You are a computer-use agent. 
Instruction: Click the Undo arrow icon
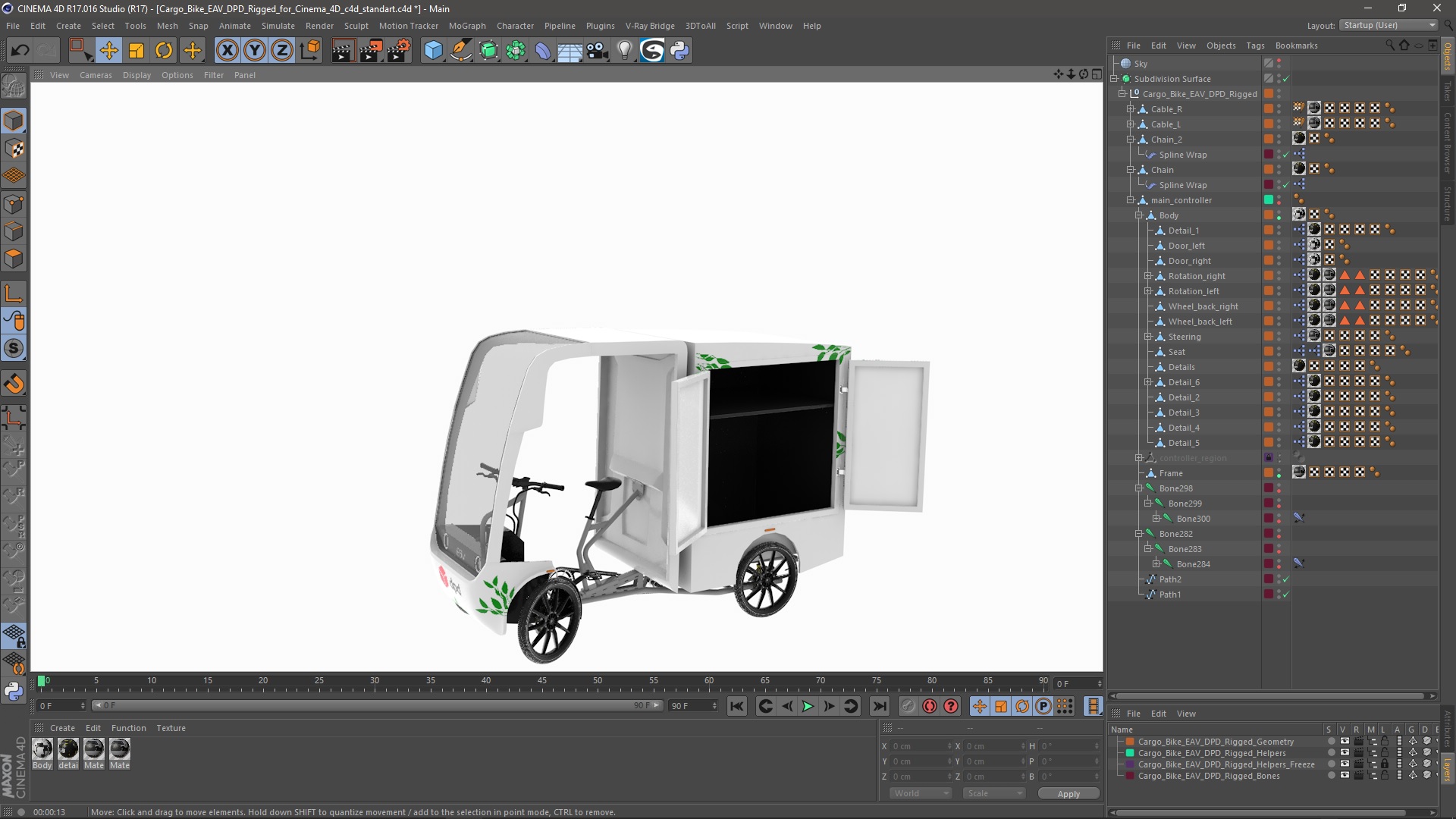tap(20, 51)
